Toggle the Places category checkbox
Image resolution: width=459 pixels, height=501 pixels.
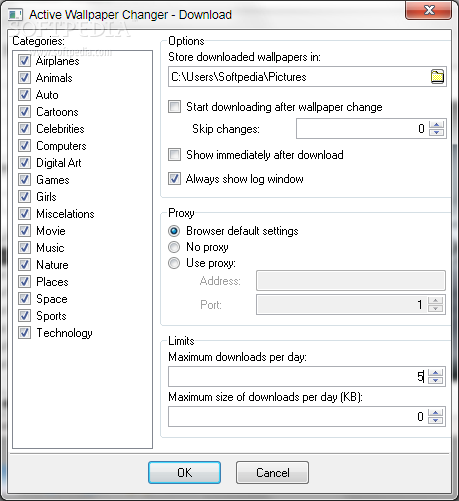pos(24,282)
